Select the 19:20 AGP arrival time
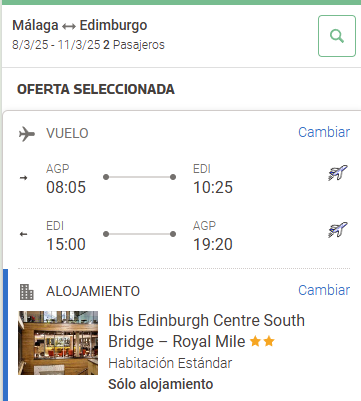 point(213,244)
